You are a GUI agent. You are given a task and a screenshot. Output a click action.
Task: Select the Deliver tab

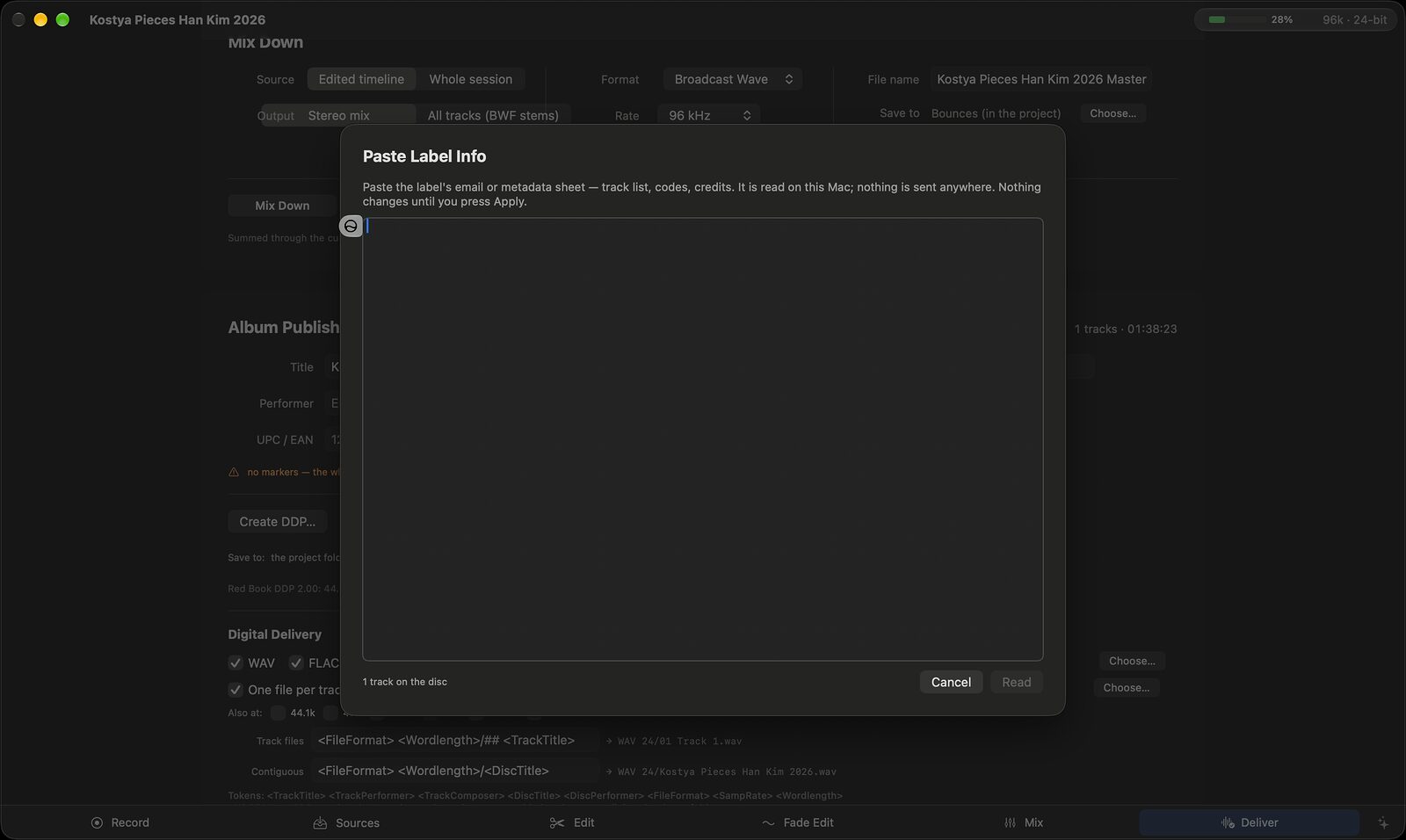1249,823
